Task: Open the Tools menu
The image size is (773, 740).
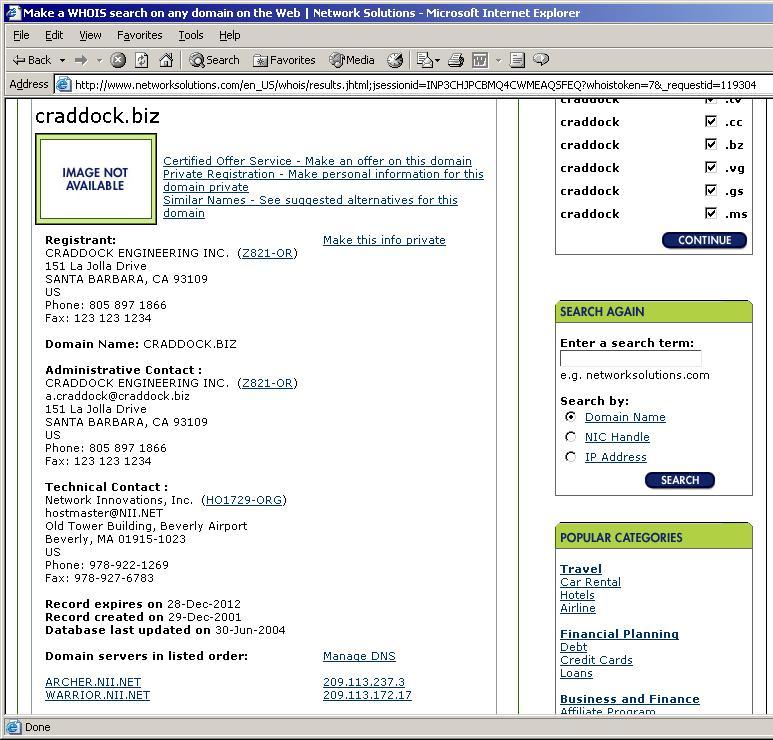Action: point(191,35)
